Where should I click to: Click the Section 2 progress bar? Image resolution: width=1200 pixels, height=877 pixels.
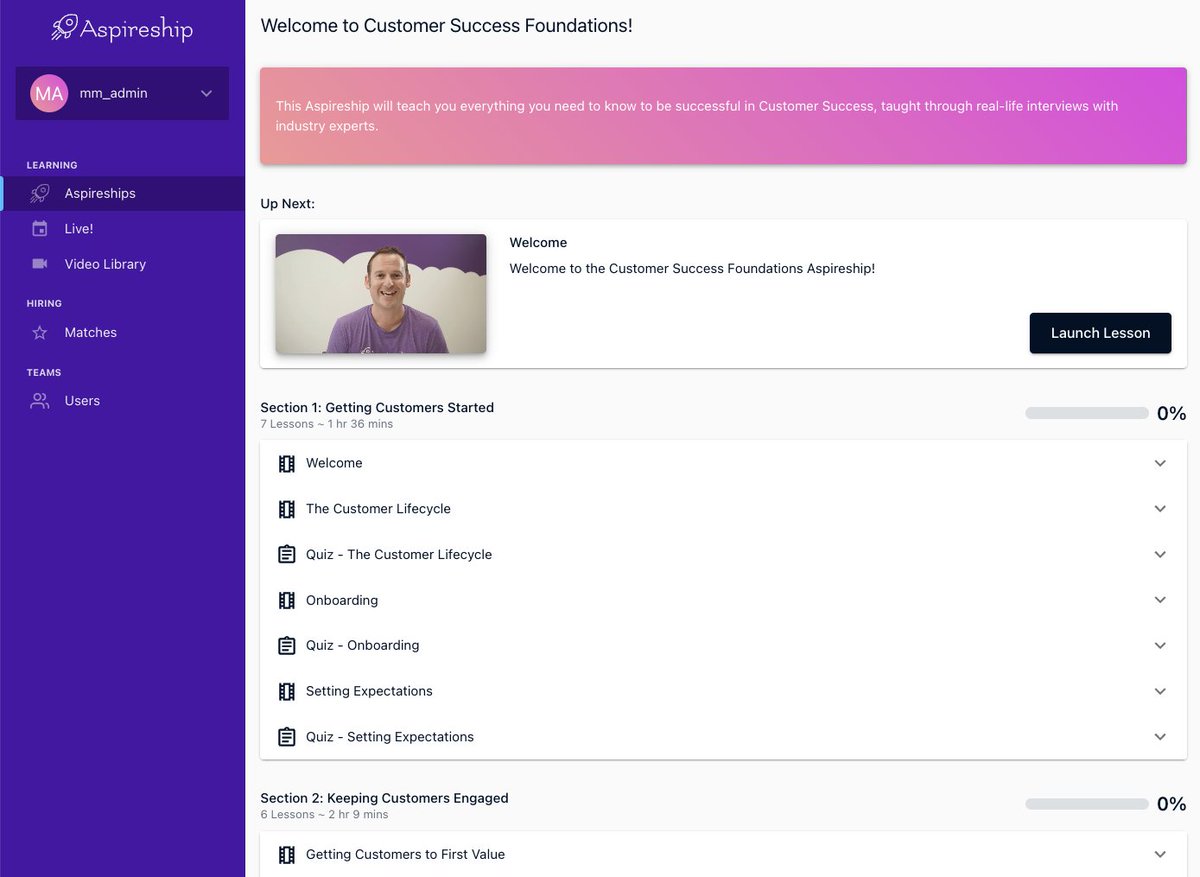coord(1087,804)
